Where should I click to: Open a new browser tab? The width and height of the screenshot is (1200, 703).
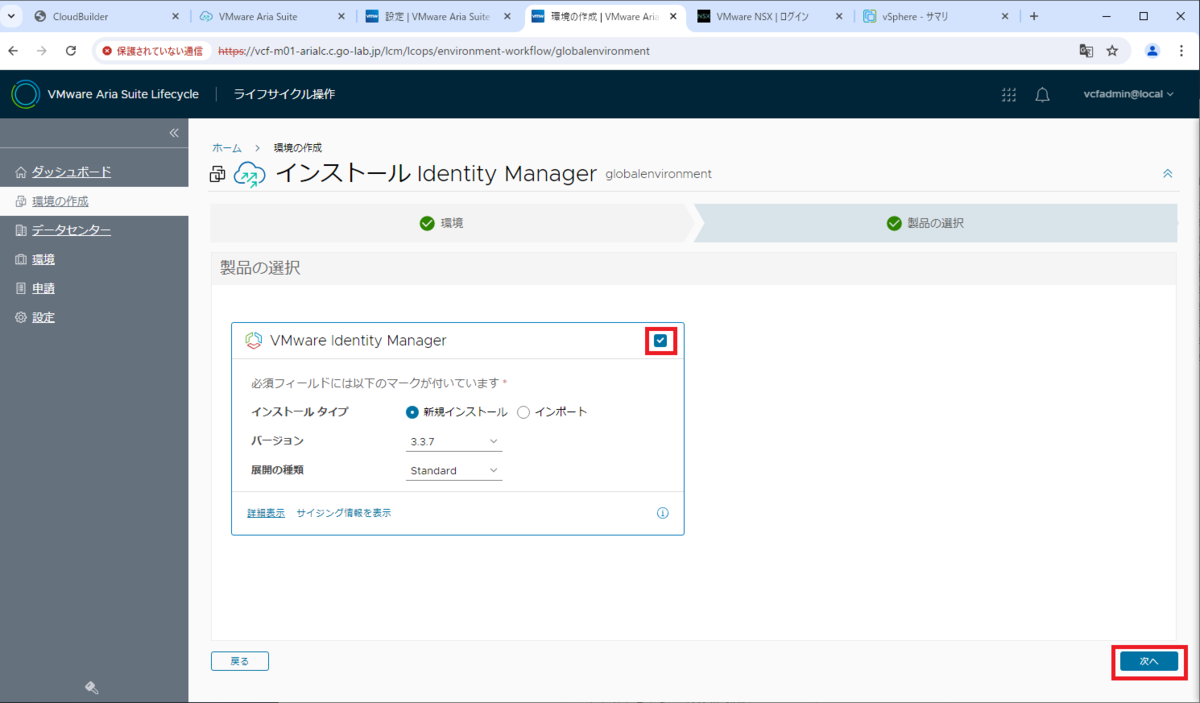tap(1034, 16)
